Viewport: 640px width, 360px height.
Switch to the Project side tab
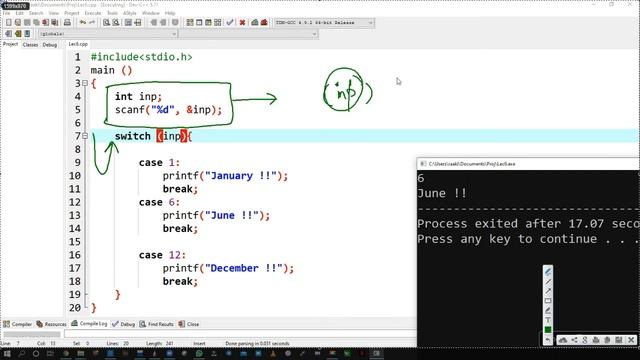point(10,44)
